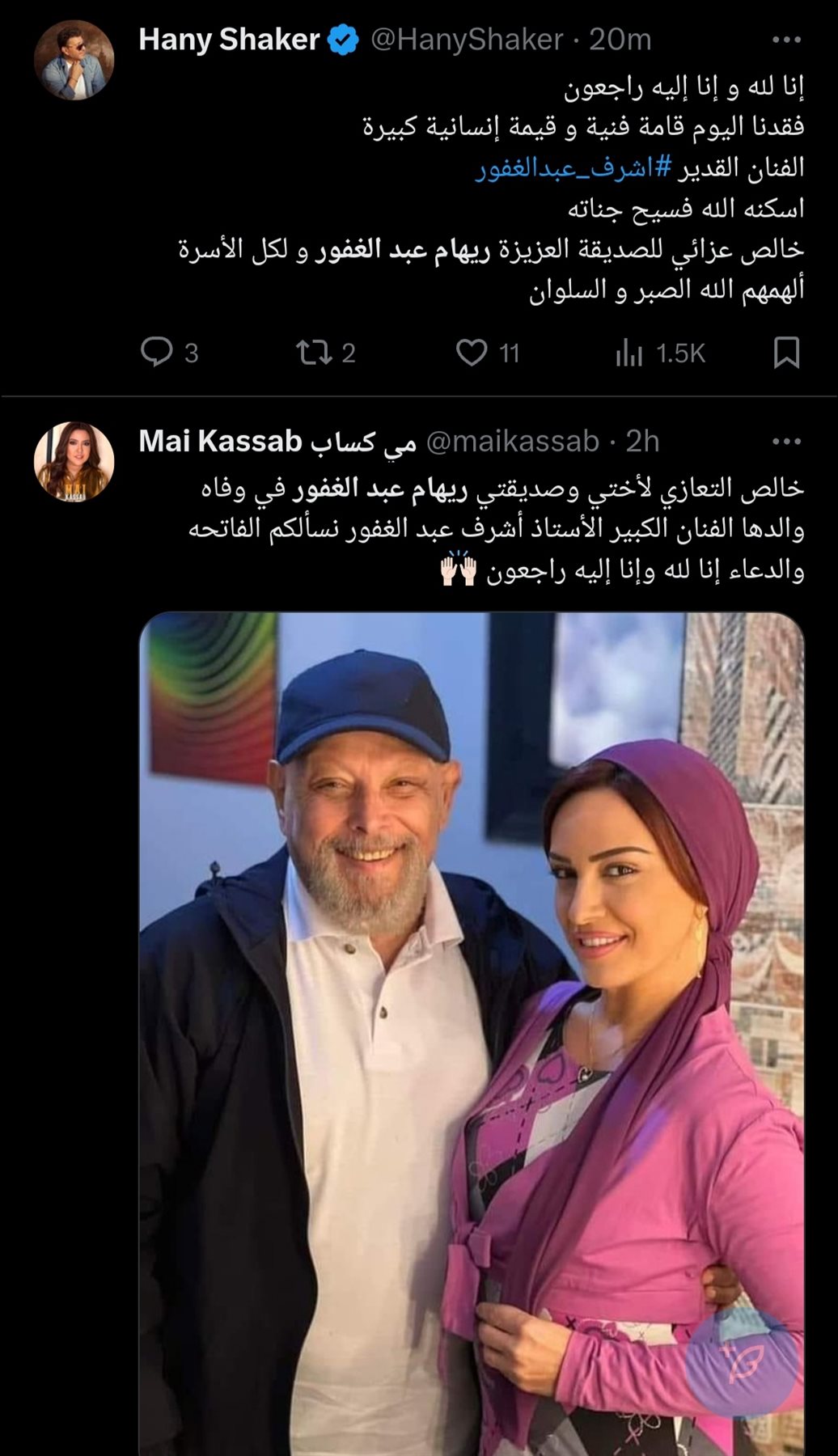838x1456 pixels.
Task: Open the @maikassab handle
Action: coord(513,442)
